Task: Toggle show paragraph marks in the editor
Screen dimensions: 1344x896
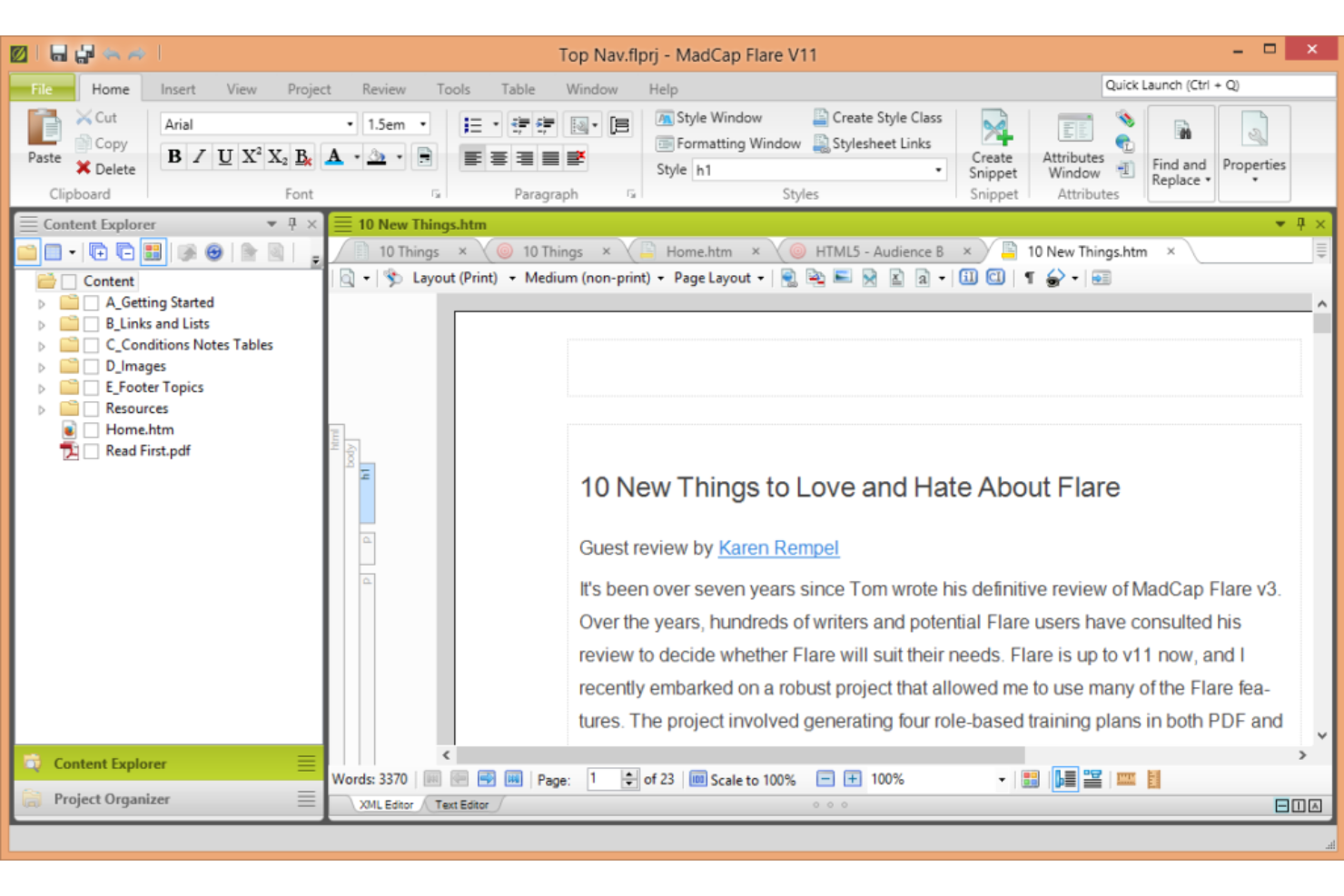Action: pos(1029,278)
